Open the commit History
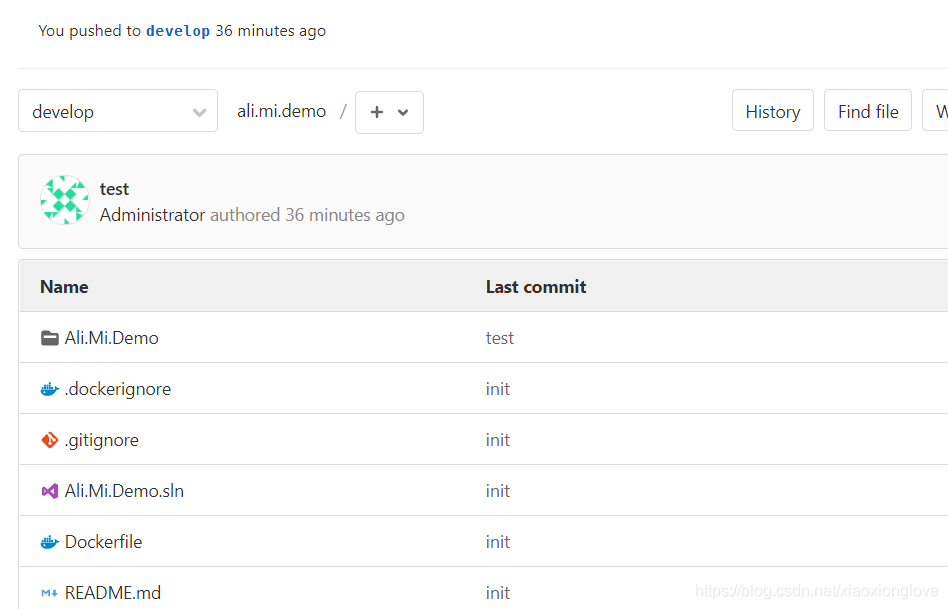 (x=772, y=110)
